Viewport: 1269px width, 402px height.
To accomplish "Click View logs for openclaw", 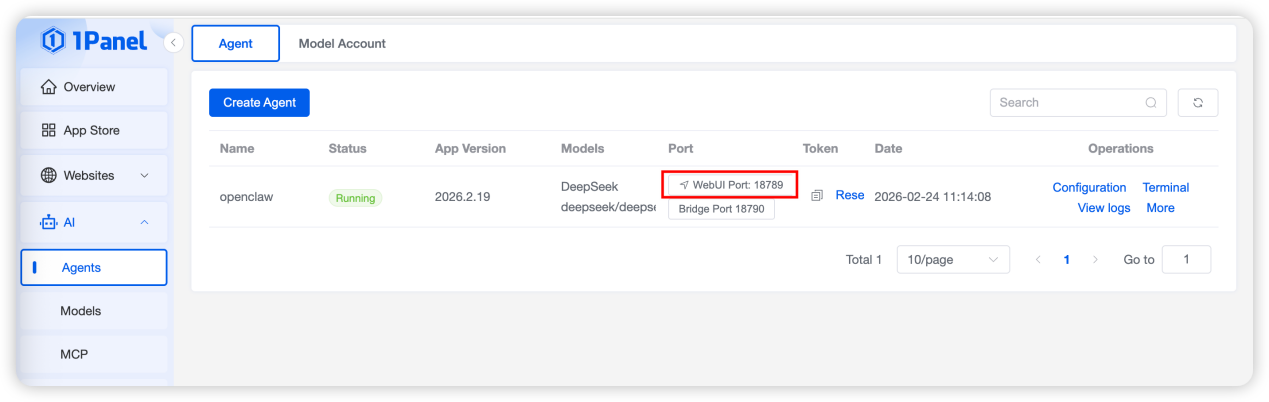I will pyautogui.click(x=1104, y=208).
